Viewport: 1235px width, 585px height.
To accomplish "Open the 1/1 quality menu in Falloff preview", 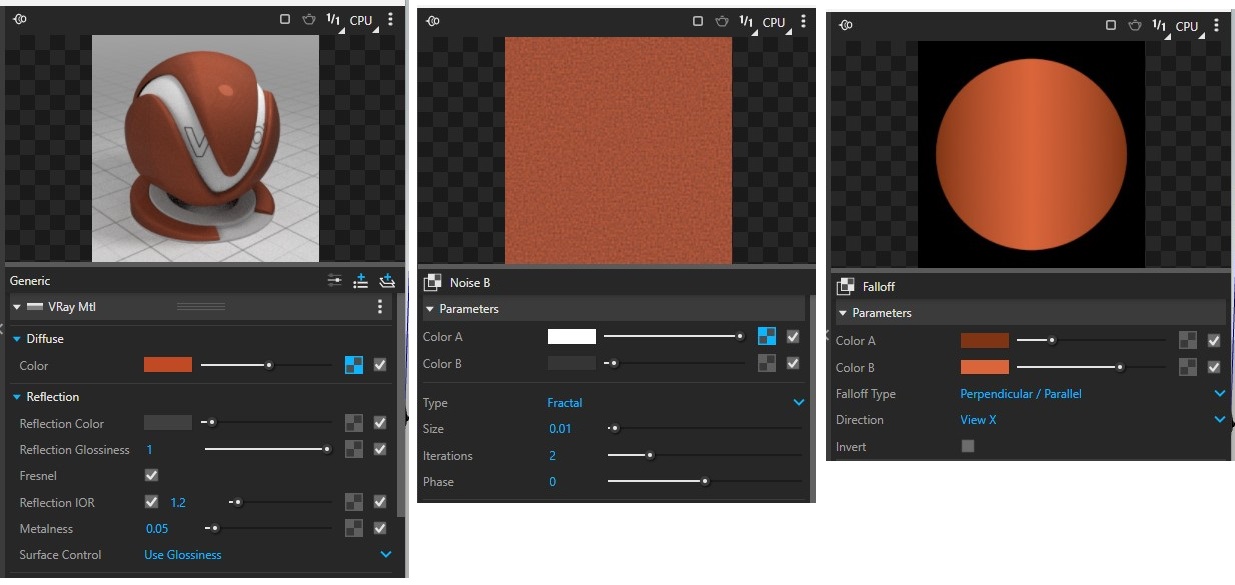I will [x=1160, y=26].
